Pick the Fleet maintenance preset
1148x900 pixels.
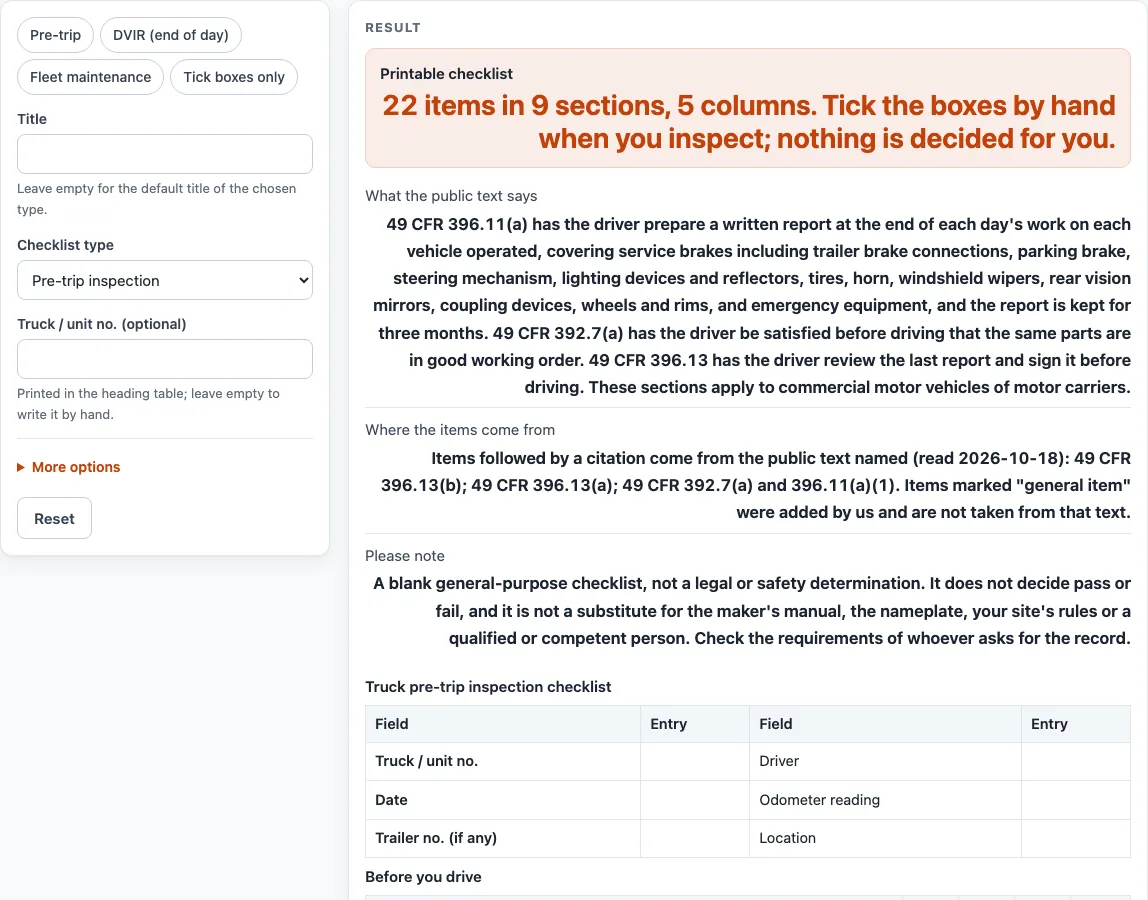(91, 77)
